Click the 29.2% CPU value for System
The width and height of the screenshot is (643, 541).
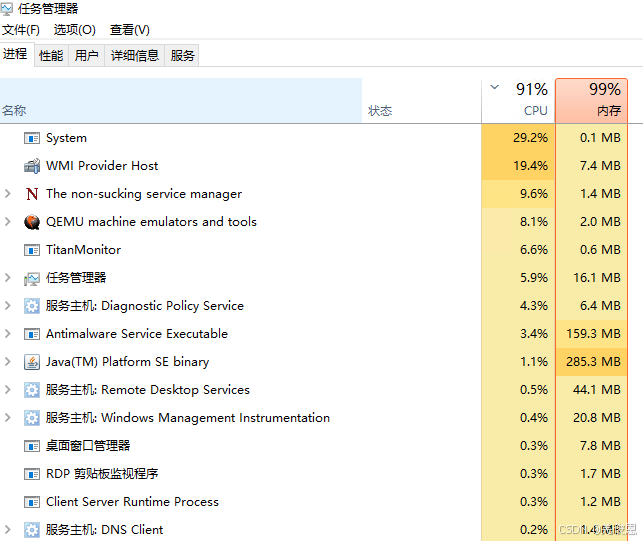point(530,138)
